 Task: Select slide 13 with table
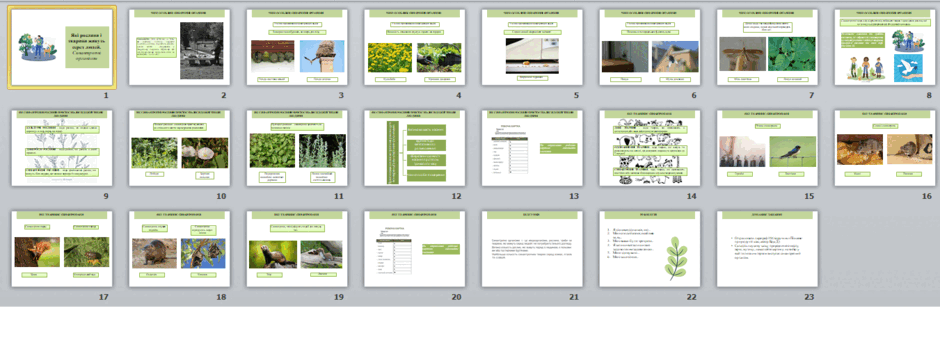click(532, 148)
